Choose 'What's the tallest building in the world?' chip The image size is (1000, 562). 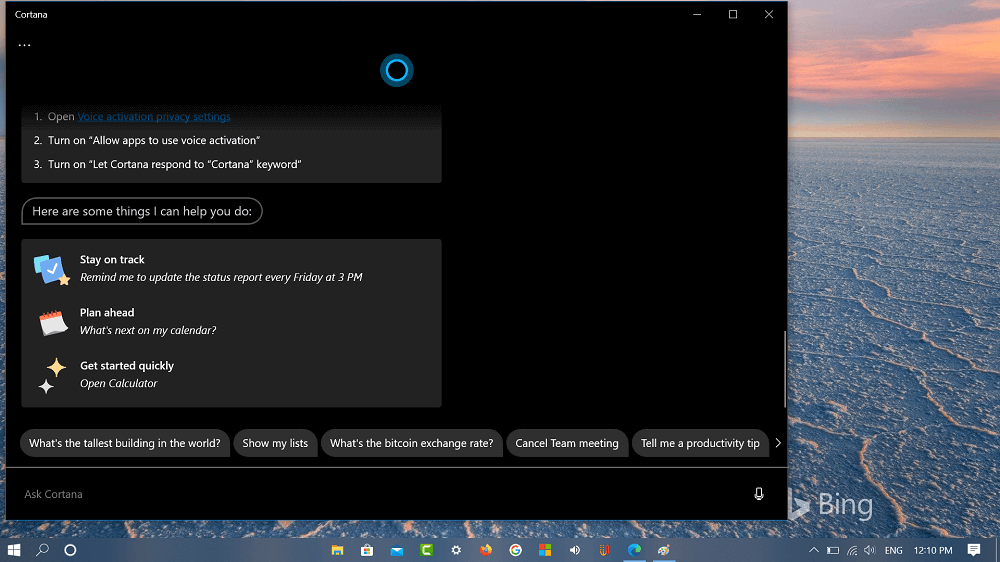tap(124, 443)
